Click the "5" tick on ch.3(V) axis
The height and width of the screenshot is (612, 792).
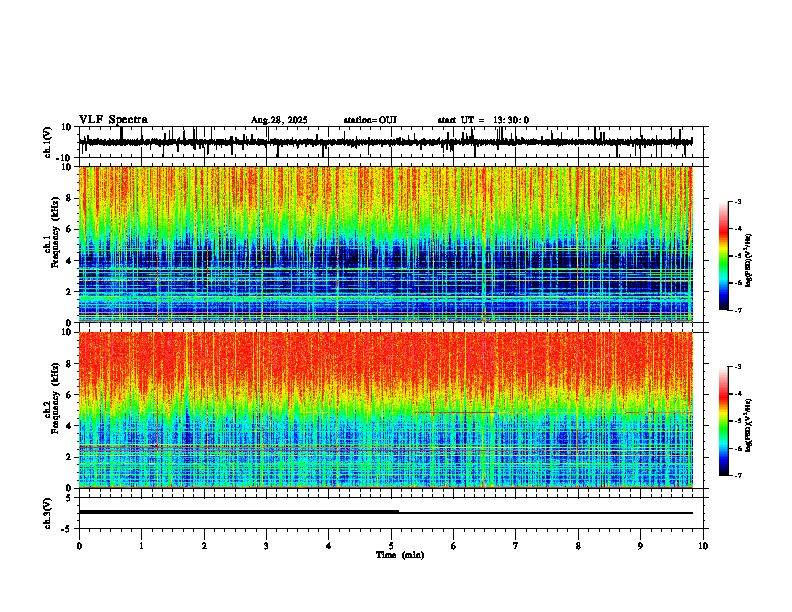click(68, 498)
